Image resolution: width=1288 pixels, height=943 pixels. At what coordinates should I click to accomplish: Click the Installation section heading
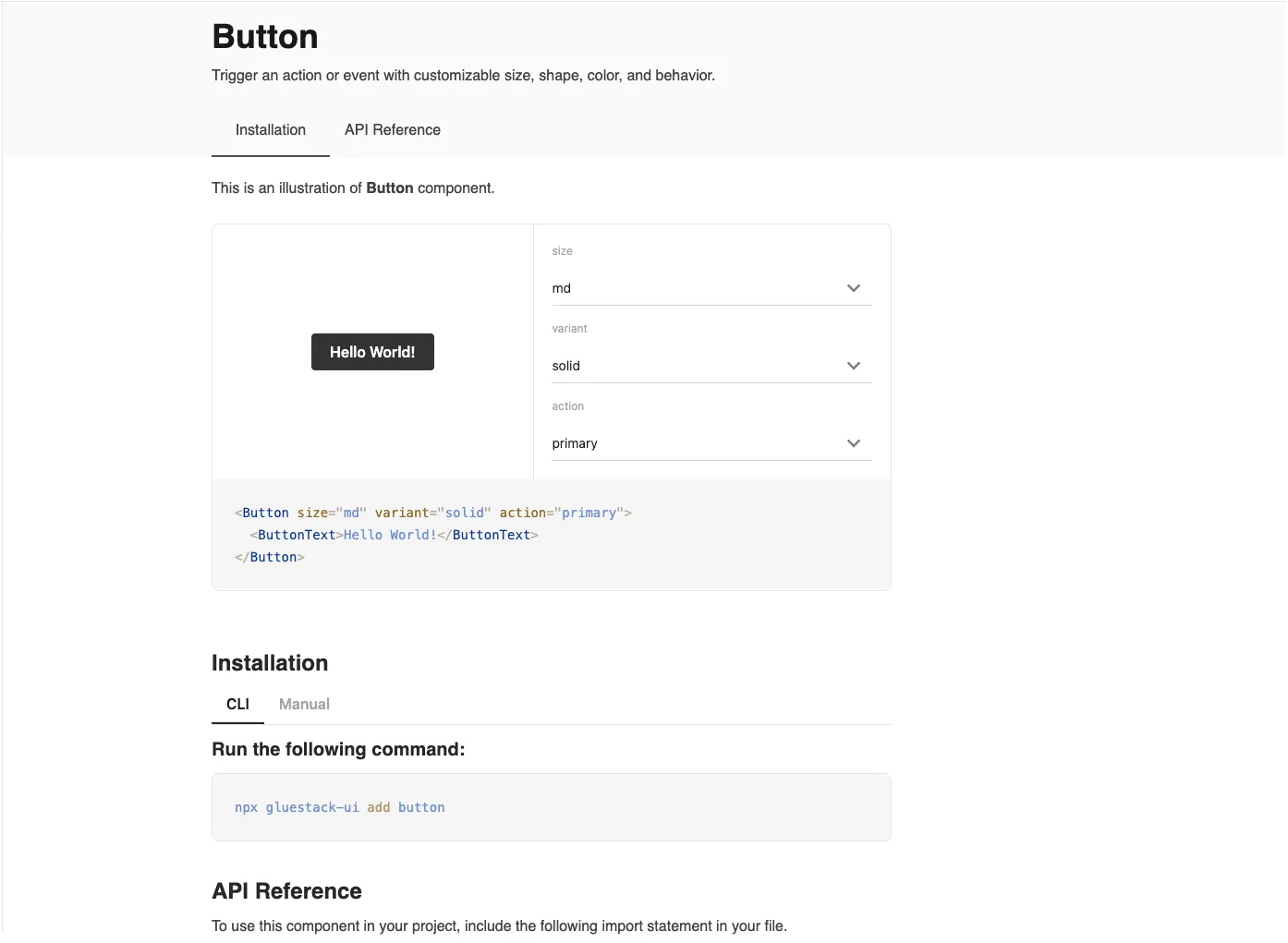270,663
